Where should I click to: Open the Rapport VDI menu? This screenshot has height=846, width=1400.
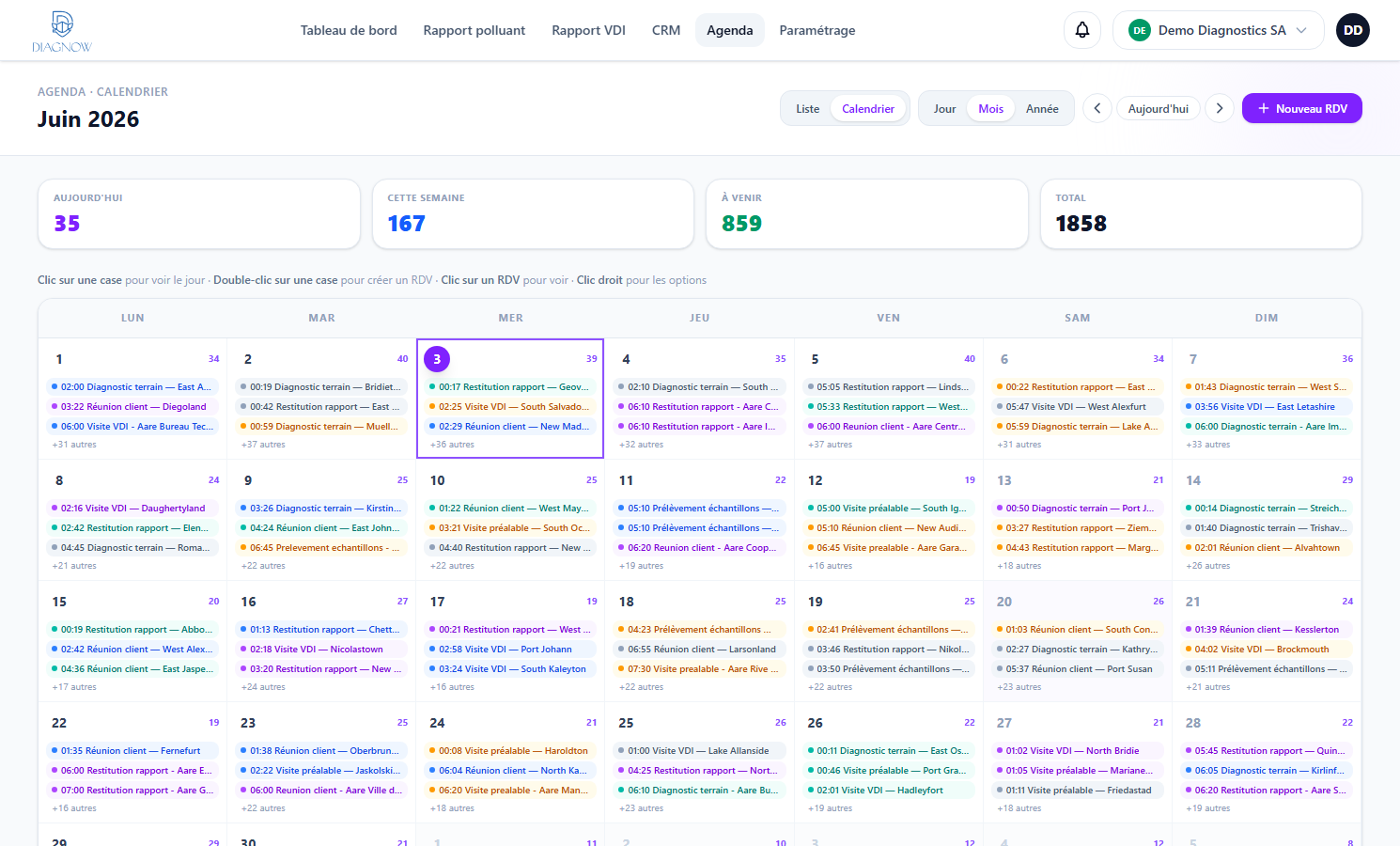click(588, 30)
